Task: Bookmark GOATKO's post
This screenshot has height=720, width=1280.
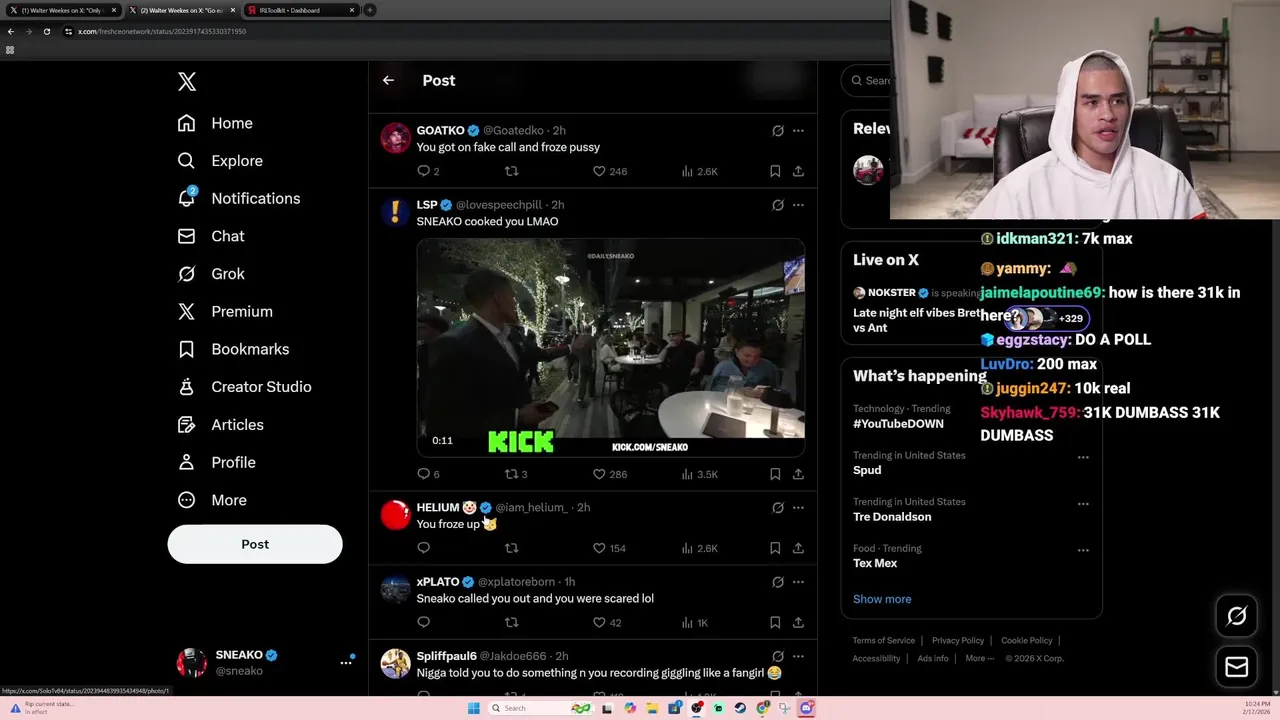Action: 775,171
